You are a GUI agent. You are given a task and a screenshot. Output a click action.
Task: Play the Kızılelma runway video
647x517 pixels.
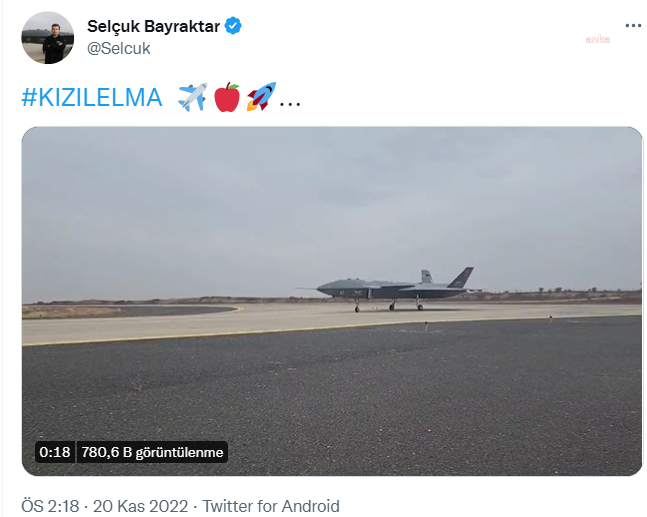pos(332,301)
